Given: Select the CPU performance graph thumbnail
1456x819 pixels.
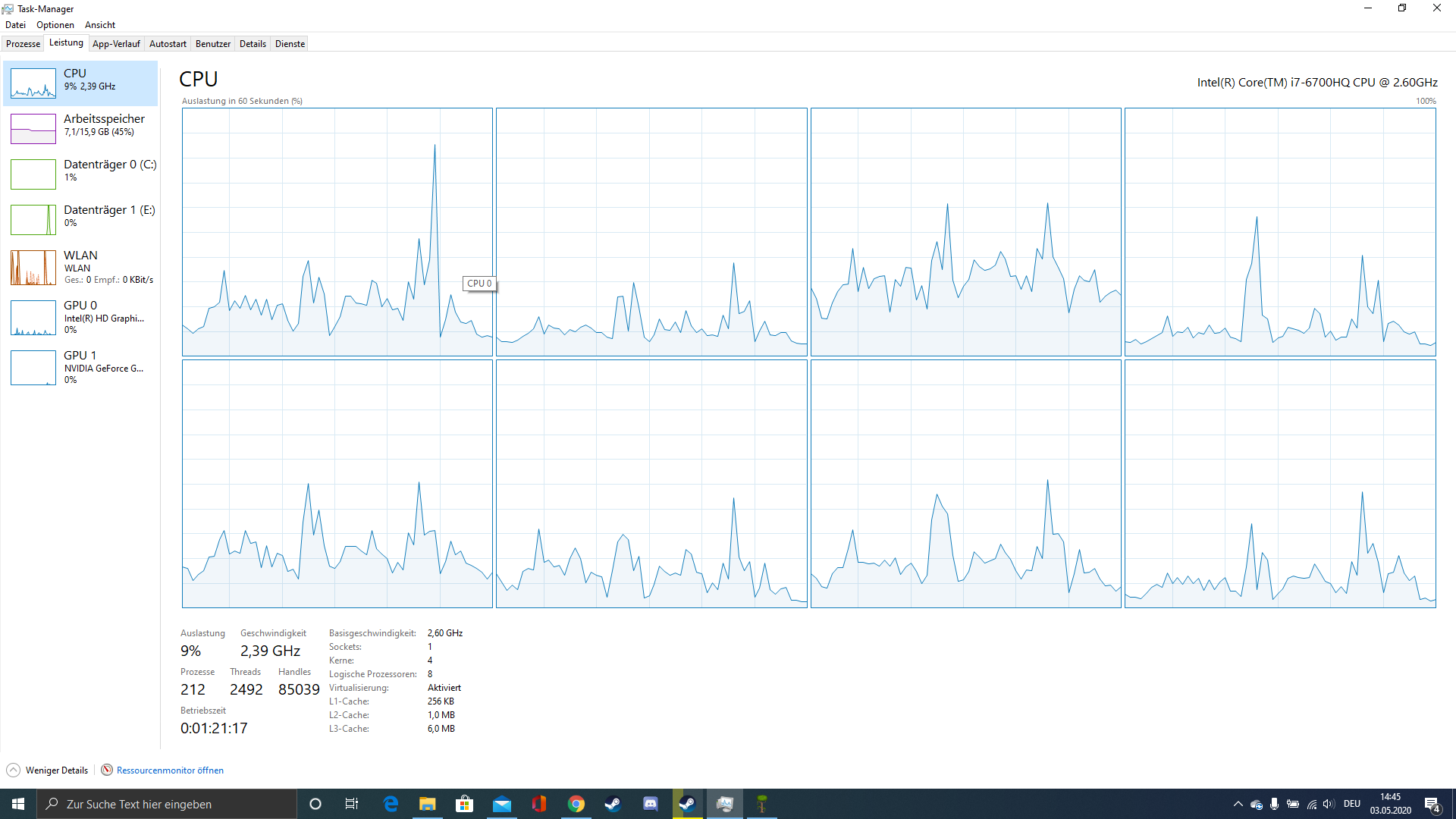Looking at the screenshot, I should (33, 83).
